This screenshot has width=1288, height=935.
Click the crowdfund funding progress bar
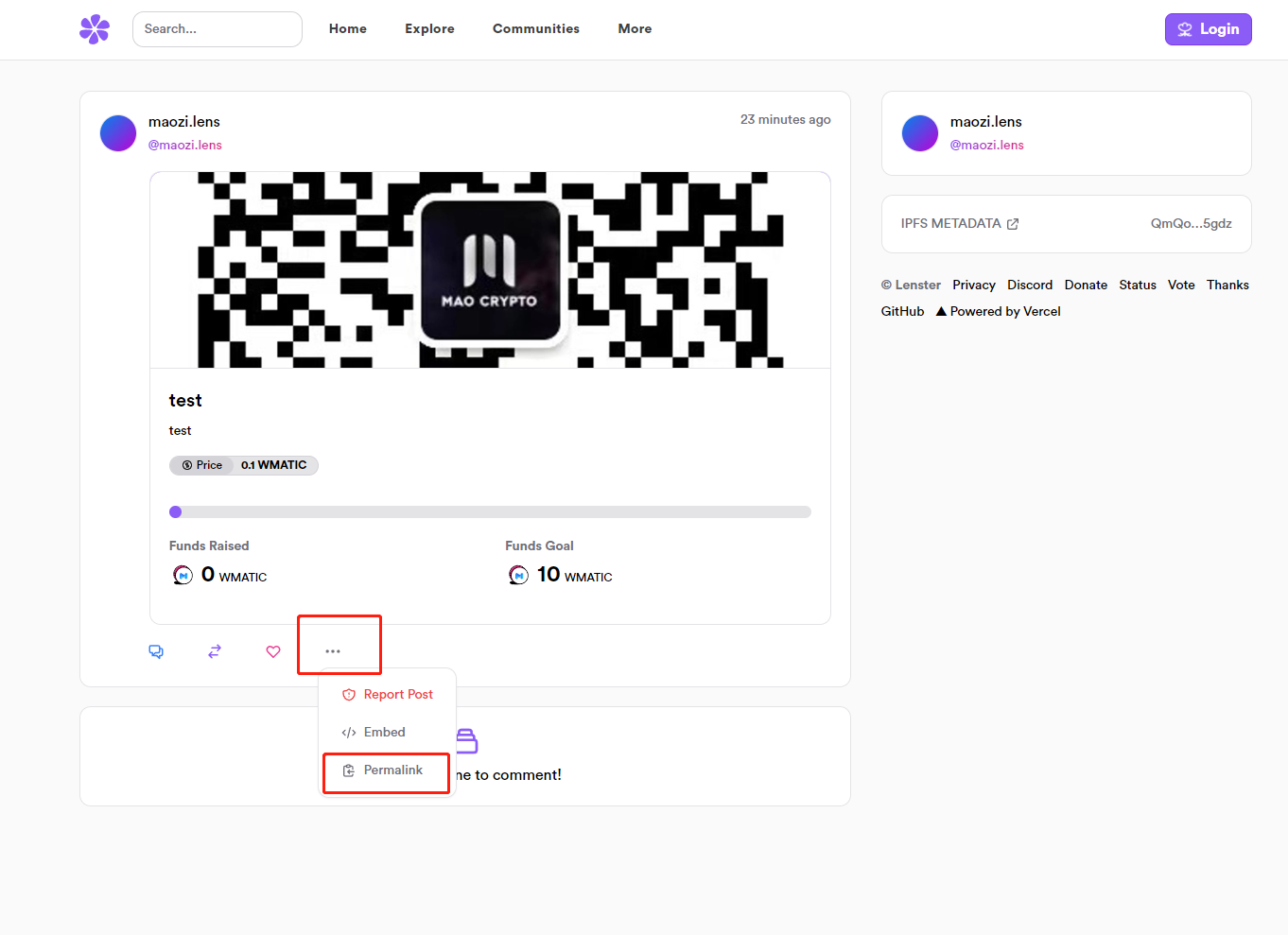pyautogui.click(x=490, y=512)
